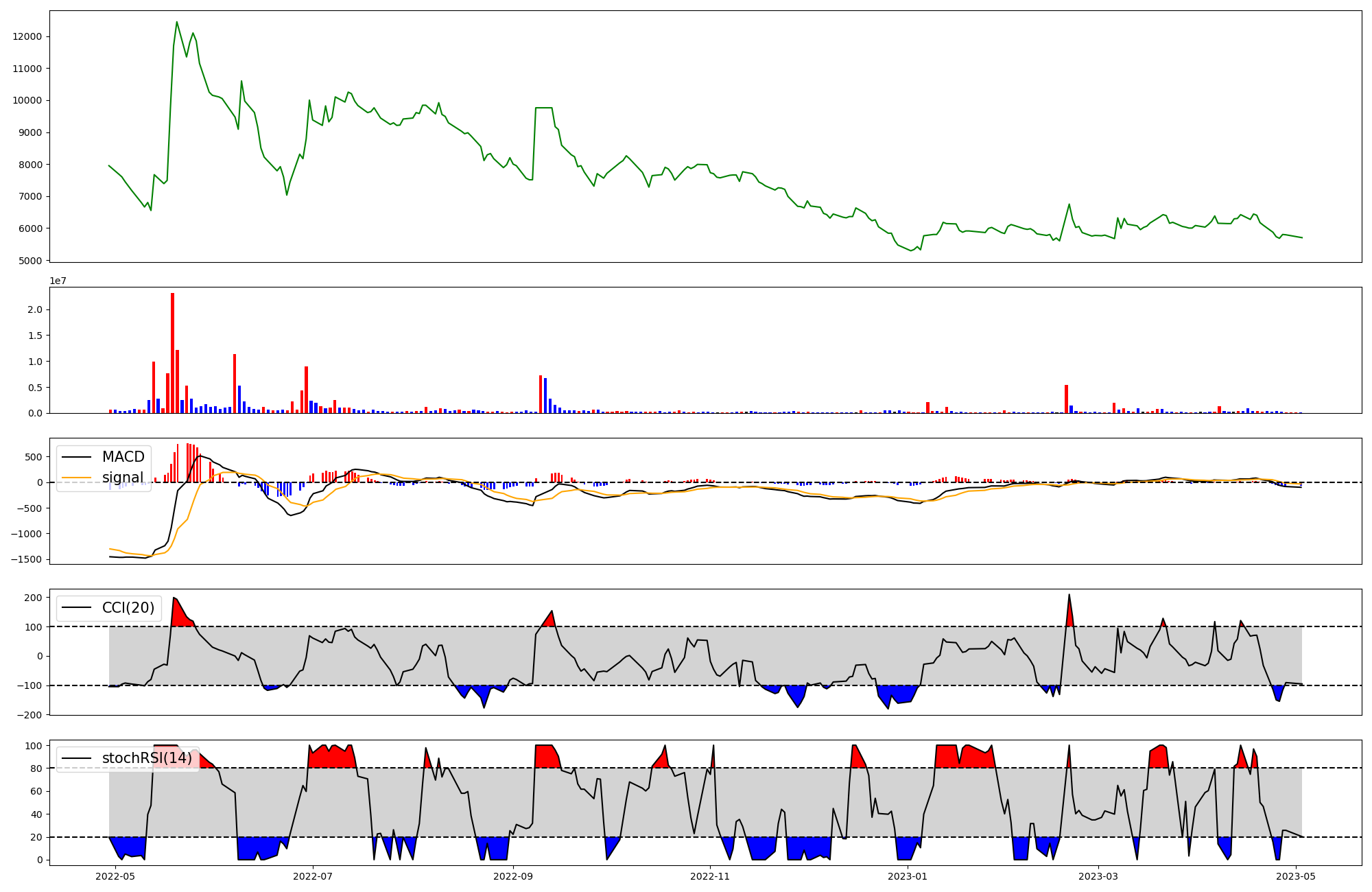Screen dimensions: 1372x892
Task: Click the 2023-05 x-axis date label
Action: 1296,876
